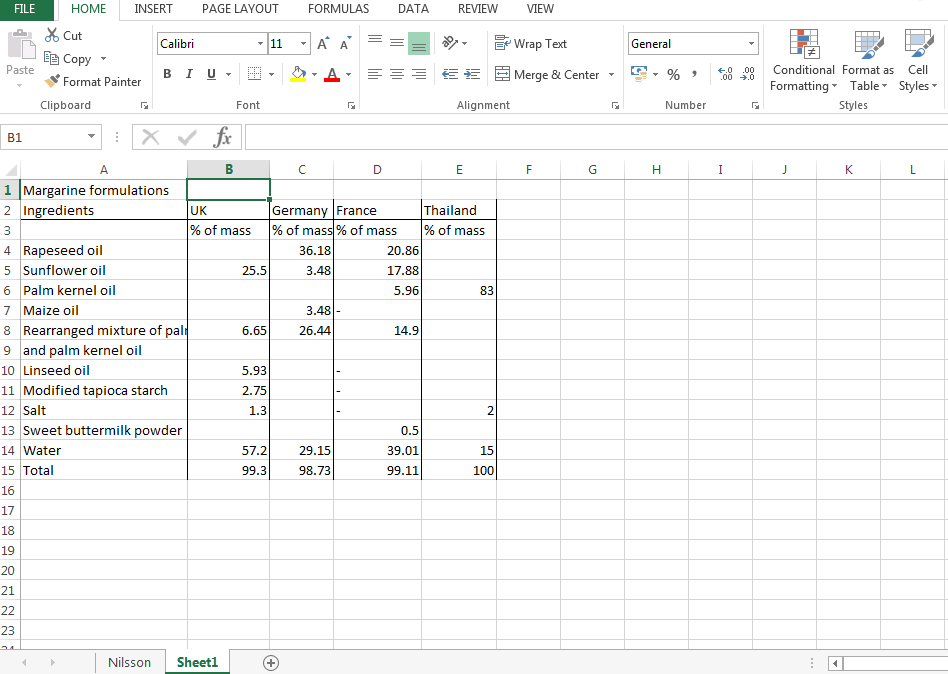
Task: Middle align cell contents
Action: pos(397,42)
